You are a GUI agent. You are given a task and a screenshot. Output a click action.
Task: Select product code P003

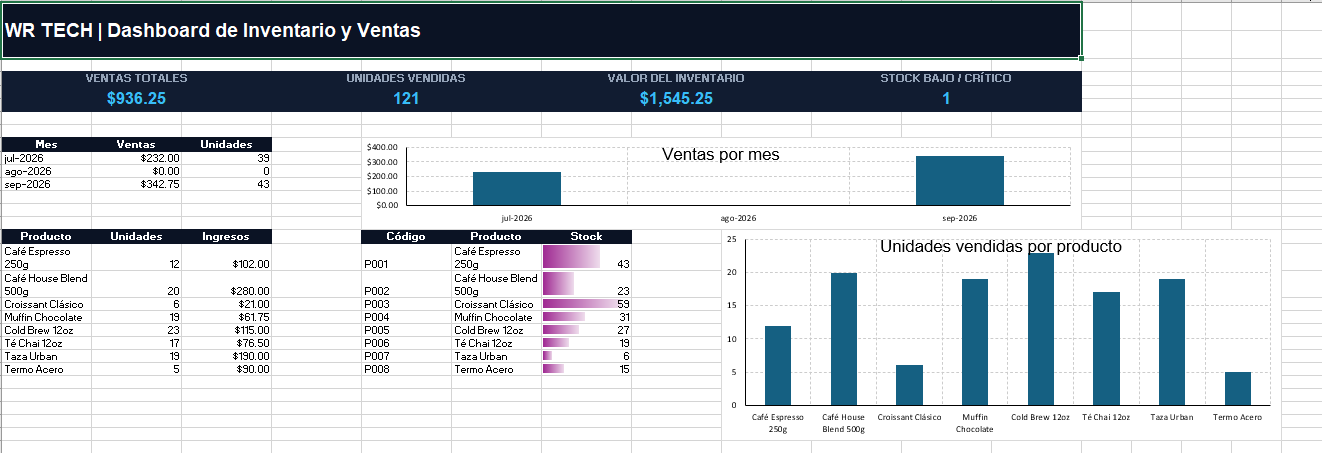coord(406,304)
